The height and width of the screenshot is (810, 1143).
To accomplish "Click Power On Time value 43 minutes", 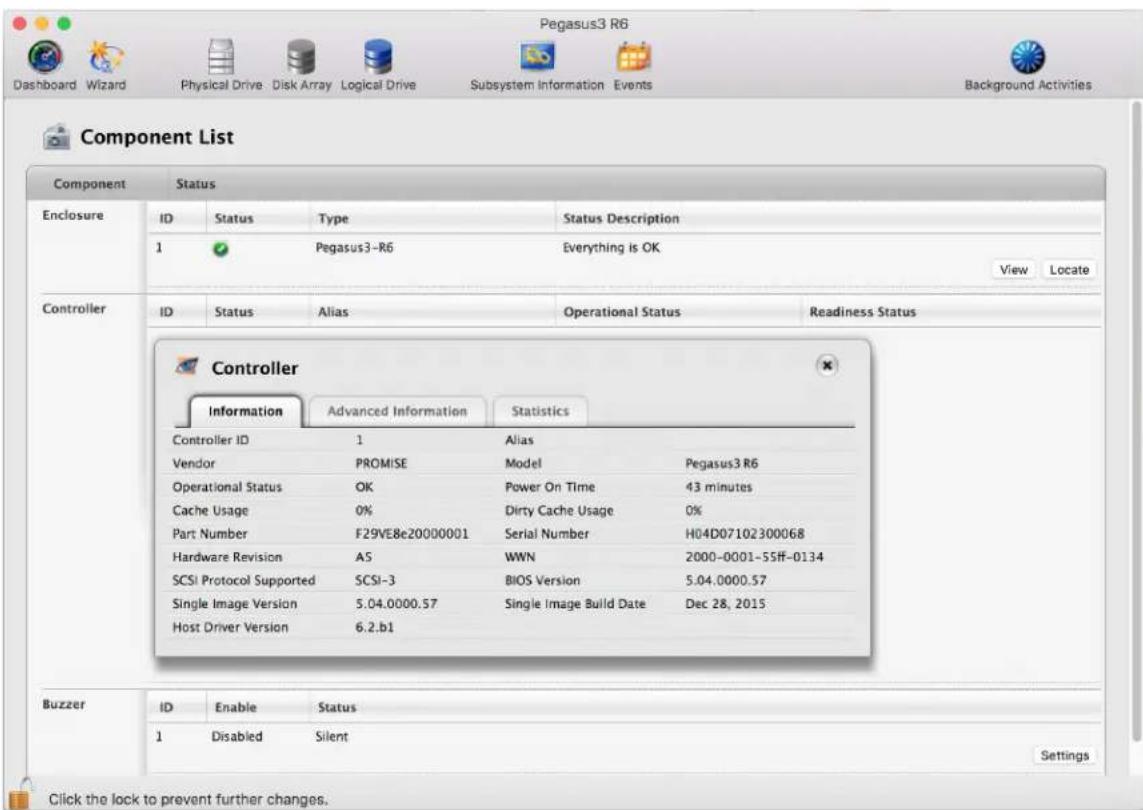I will click(718, 487).
